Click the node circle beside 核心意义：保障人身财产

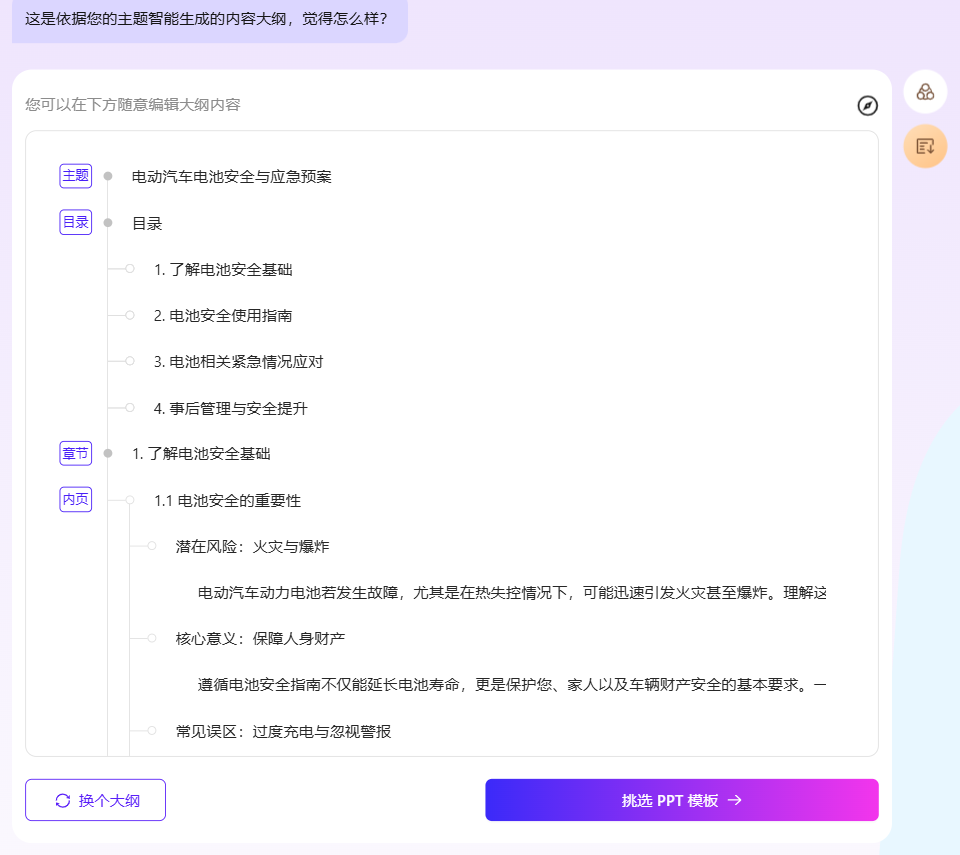152,638
